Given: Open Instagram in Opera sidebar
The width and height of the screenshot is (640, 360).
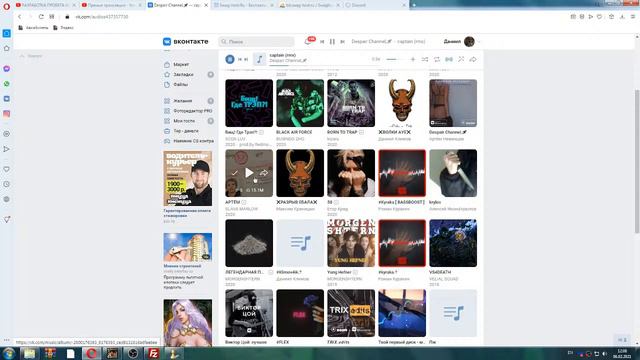Looking at the screenshot, I should (7, 114).
